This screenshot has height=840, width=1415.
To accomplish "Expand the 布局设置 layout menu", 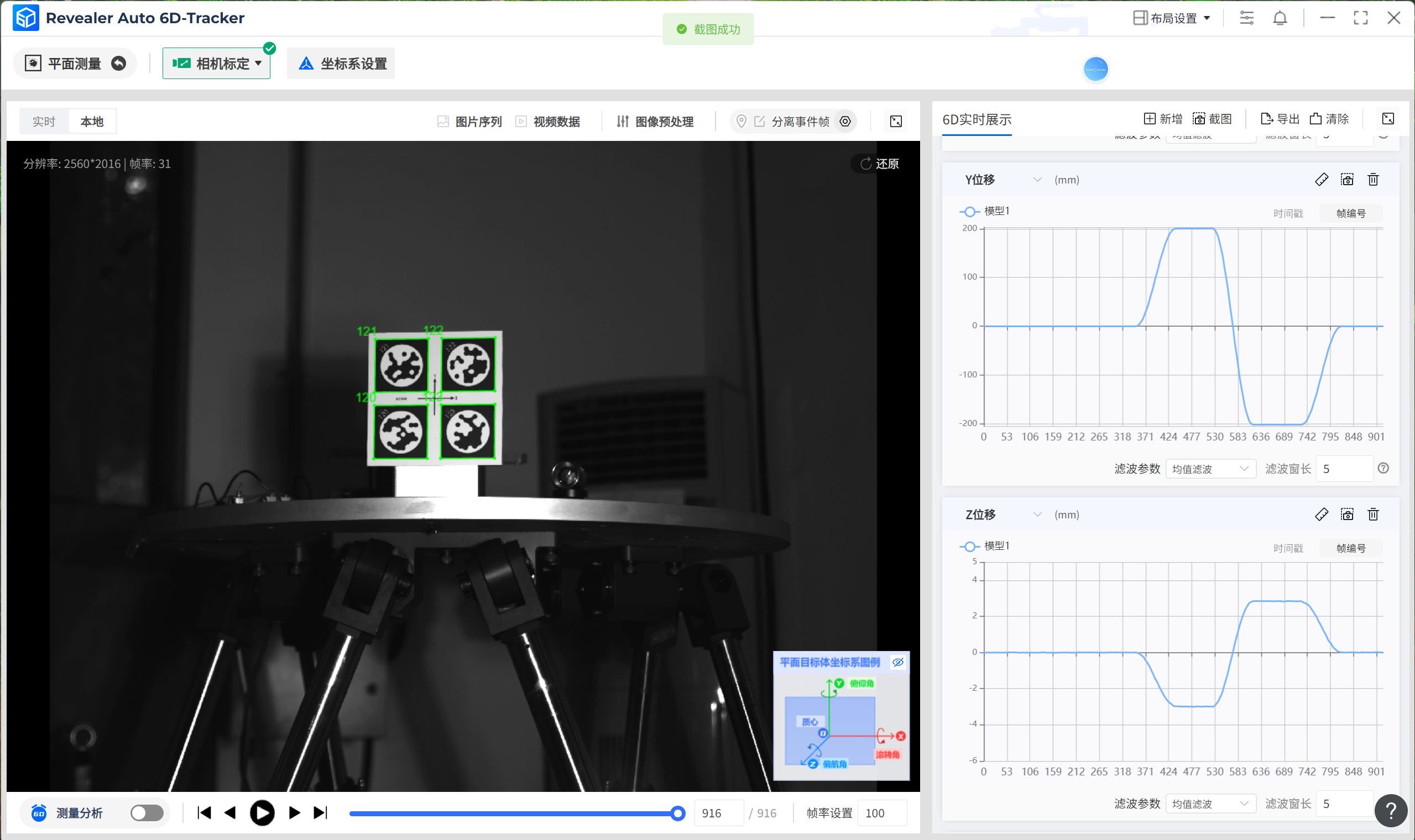I will (x=1172, y=18).
